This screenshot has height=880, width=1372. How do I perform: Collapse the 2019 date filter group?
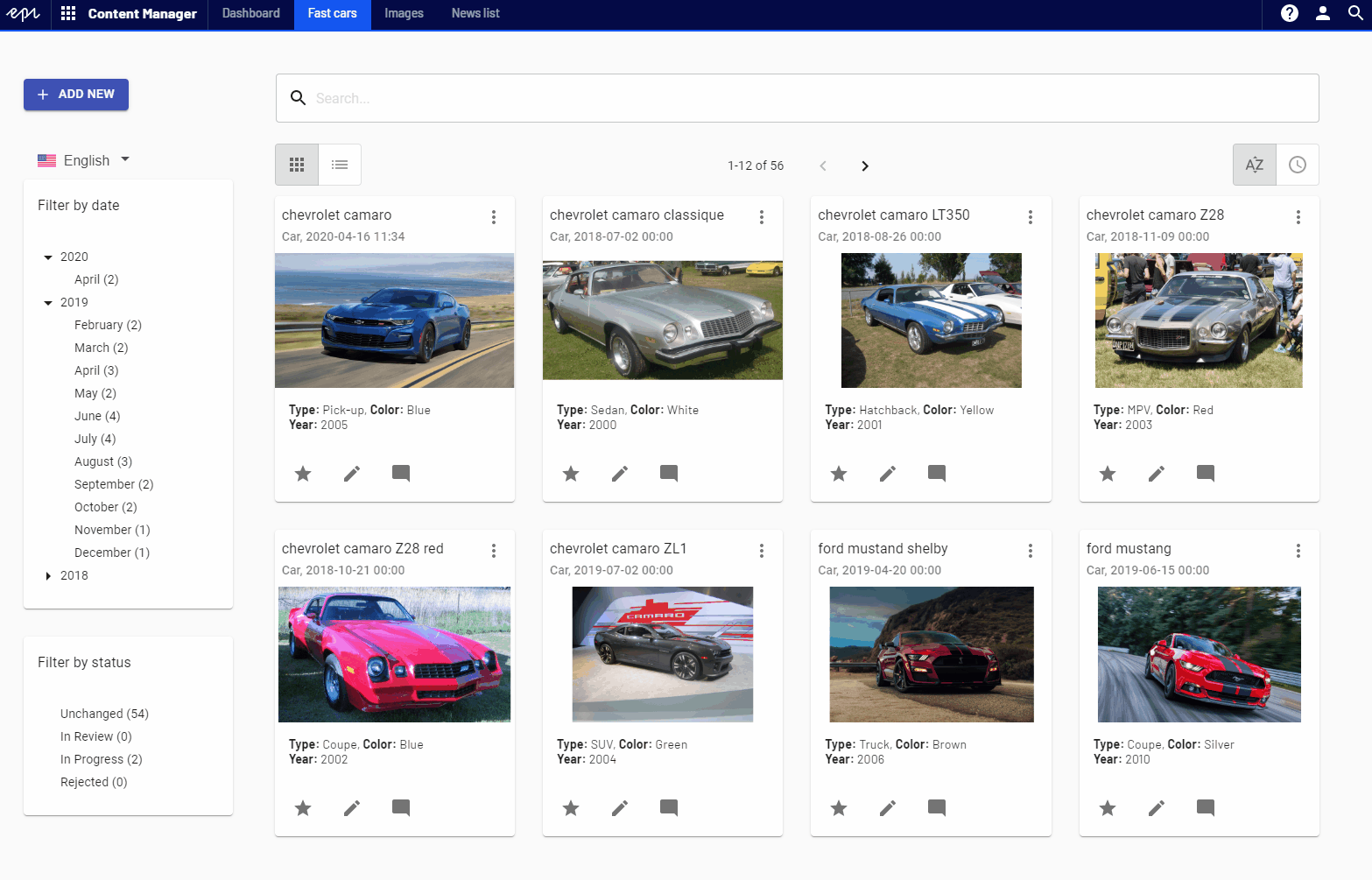pos(48,302)
